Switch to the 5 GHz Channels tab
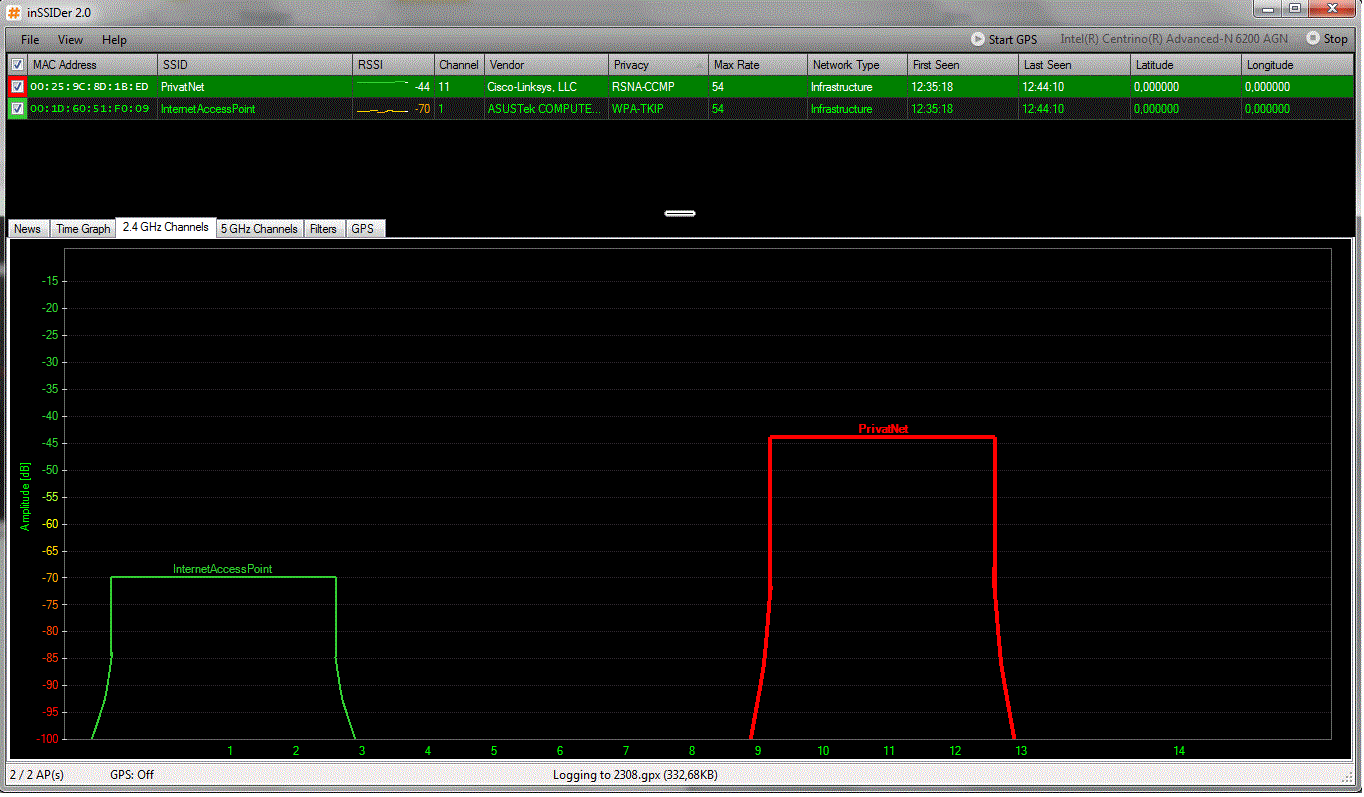This screenshot has height=797, width=1364. coord(259,229)
